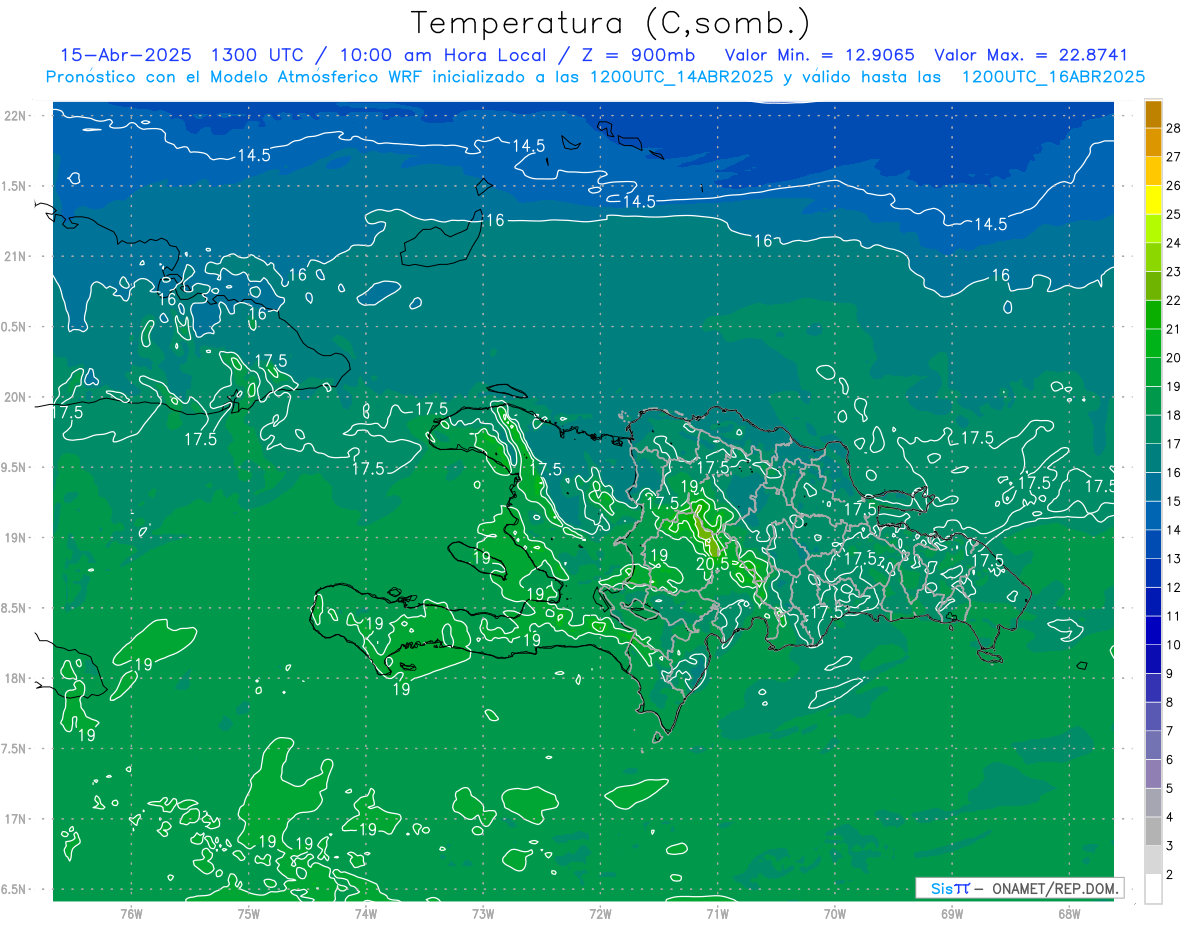Click the "19N" latitude axis label
1200x927 pixels.
pos(15,538)
